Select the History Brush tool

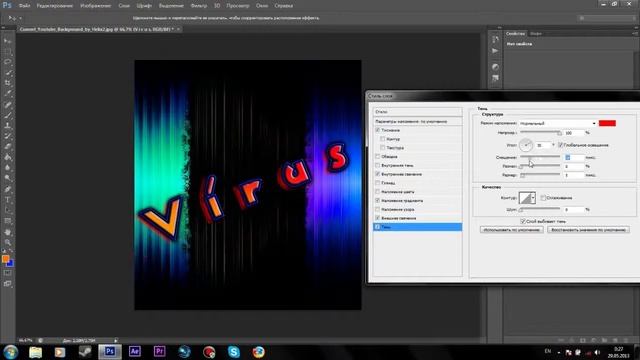(x=8, y=136)
